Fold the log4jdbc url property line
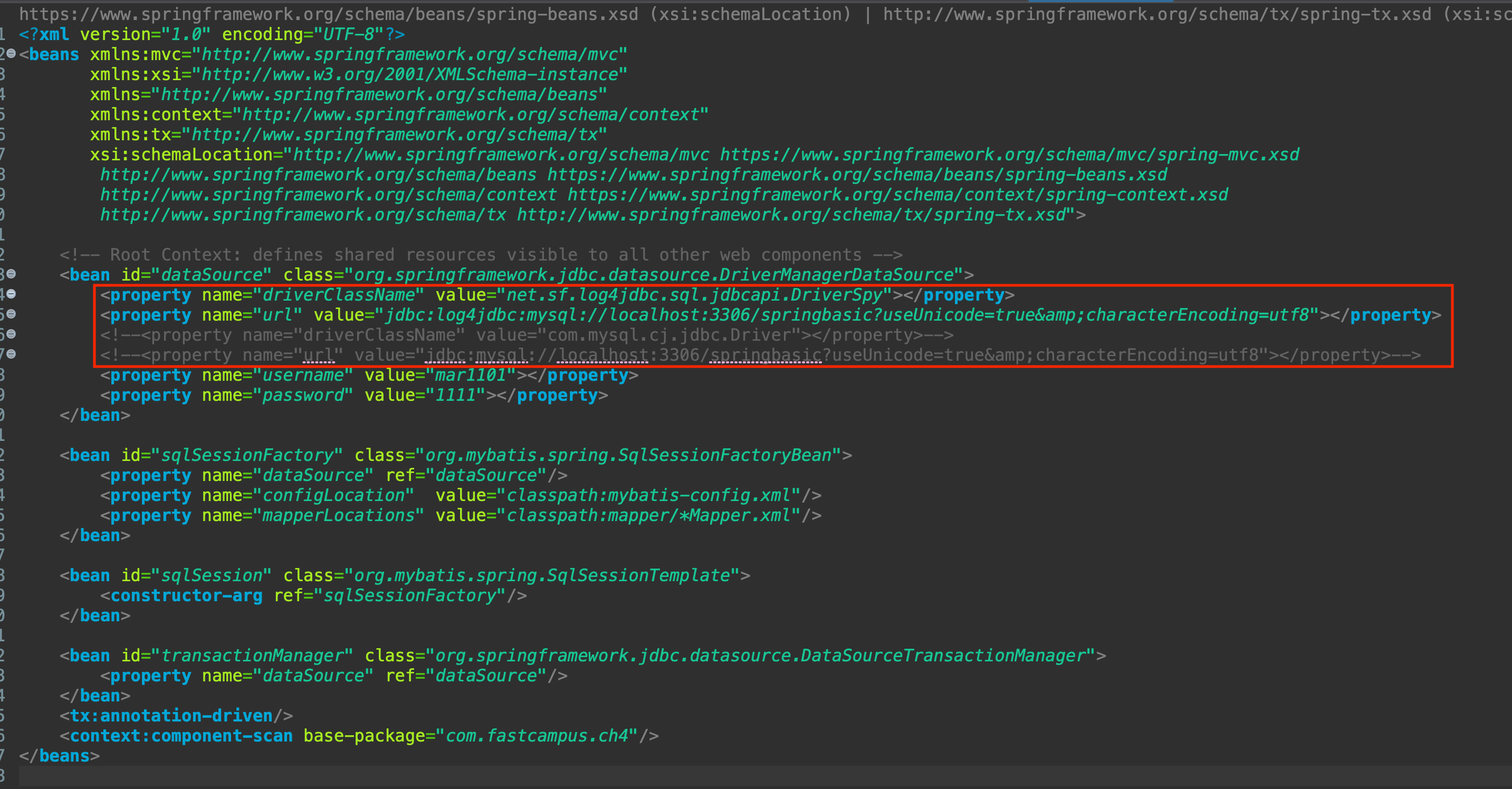This screenshot has width=1512, height=789. 11,314
